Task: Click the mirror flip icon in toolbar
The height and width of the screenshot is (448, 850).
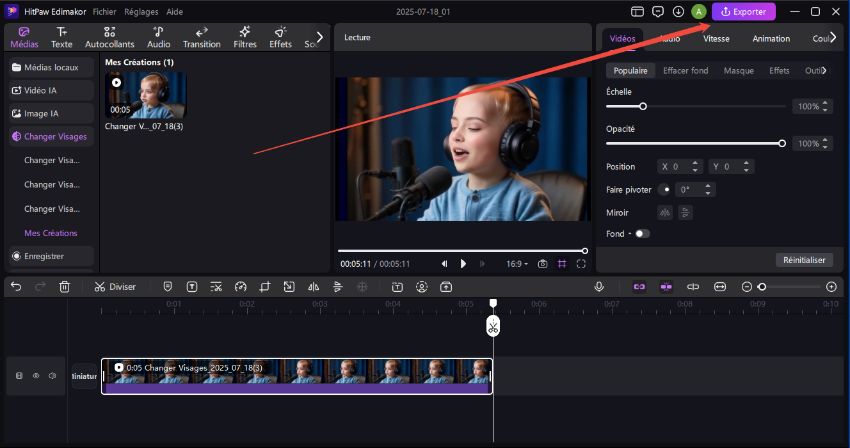Action: 313,286
